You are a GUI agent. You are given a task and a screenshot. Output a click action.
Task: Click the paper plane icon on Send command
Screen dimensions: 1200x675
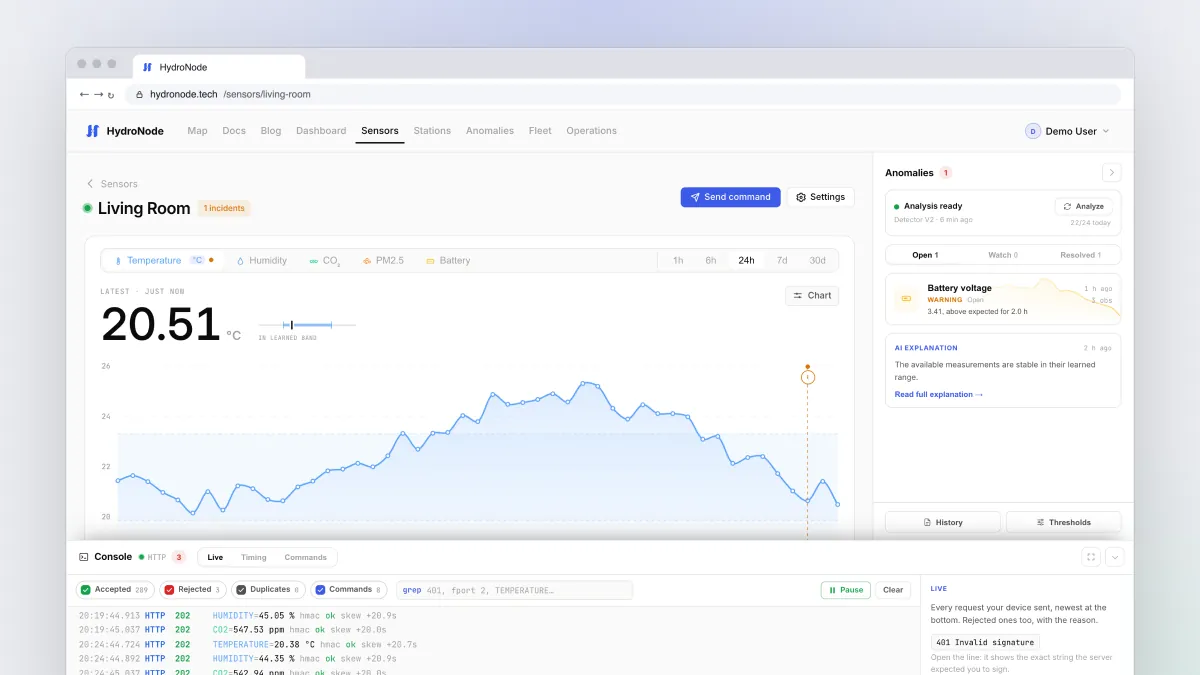[695, 197]
